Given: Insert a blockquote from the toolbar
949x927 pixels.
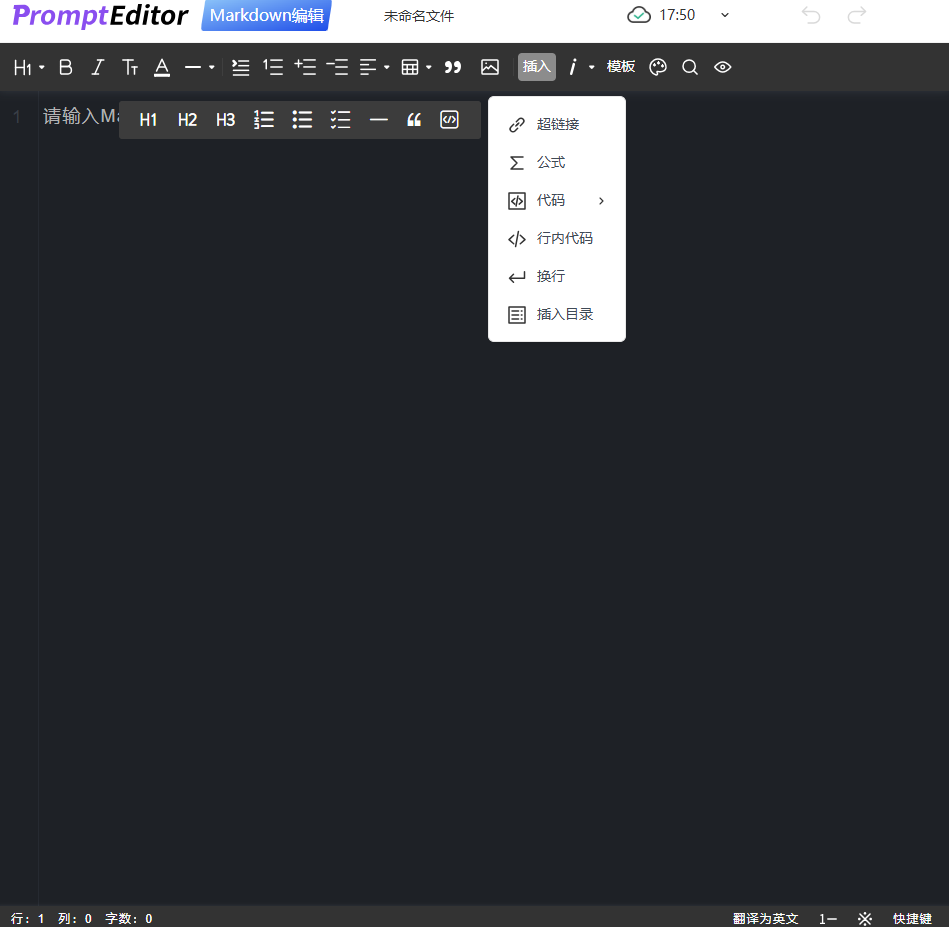Looking at the screenshot, I should pyautogui.click(x=453, y=67).
